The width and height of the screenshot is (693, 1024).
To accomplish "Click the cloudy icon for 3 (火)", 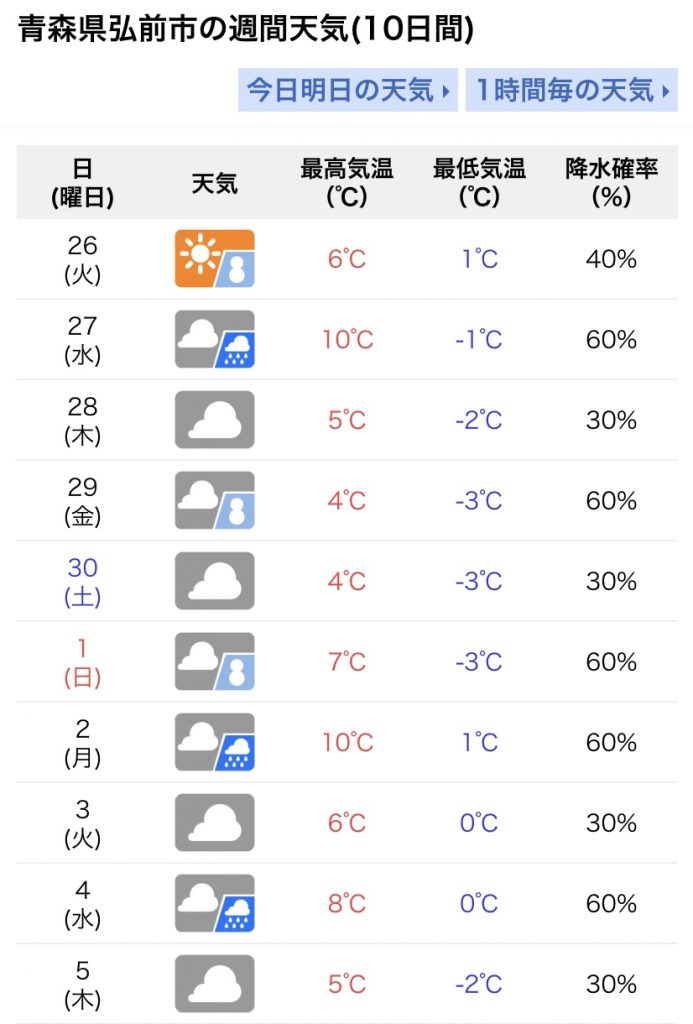I will [214, 822].
